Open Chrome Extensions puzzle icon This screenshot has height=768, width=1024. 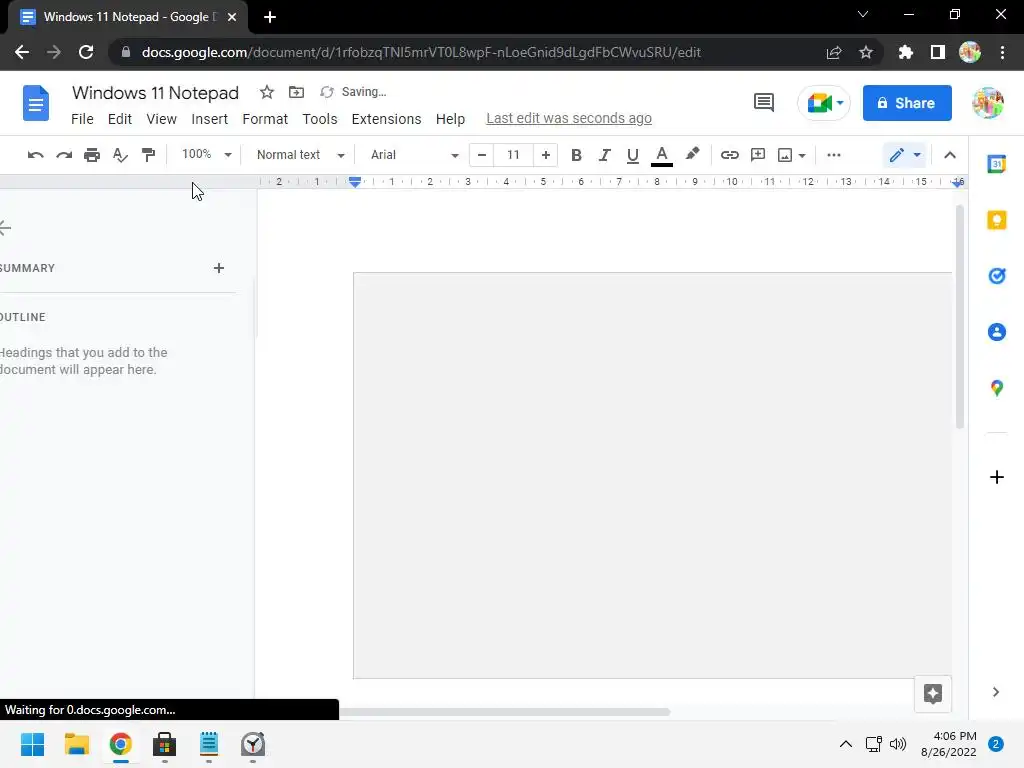tap(905, 52)
